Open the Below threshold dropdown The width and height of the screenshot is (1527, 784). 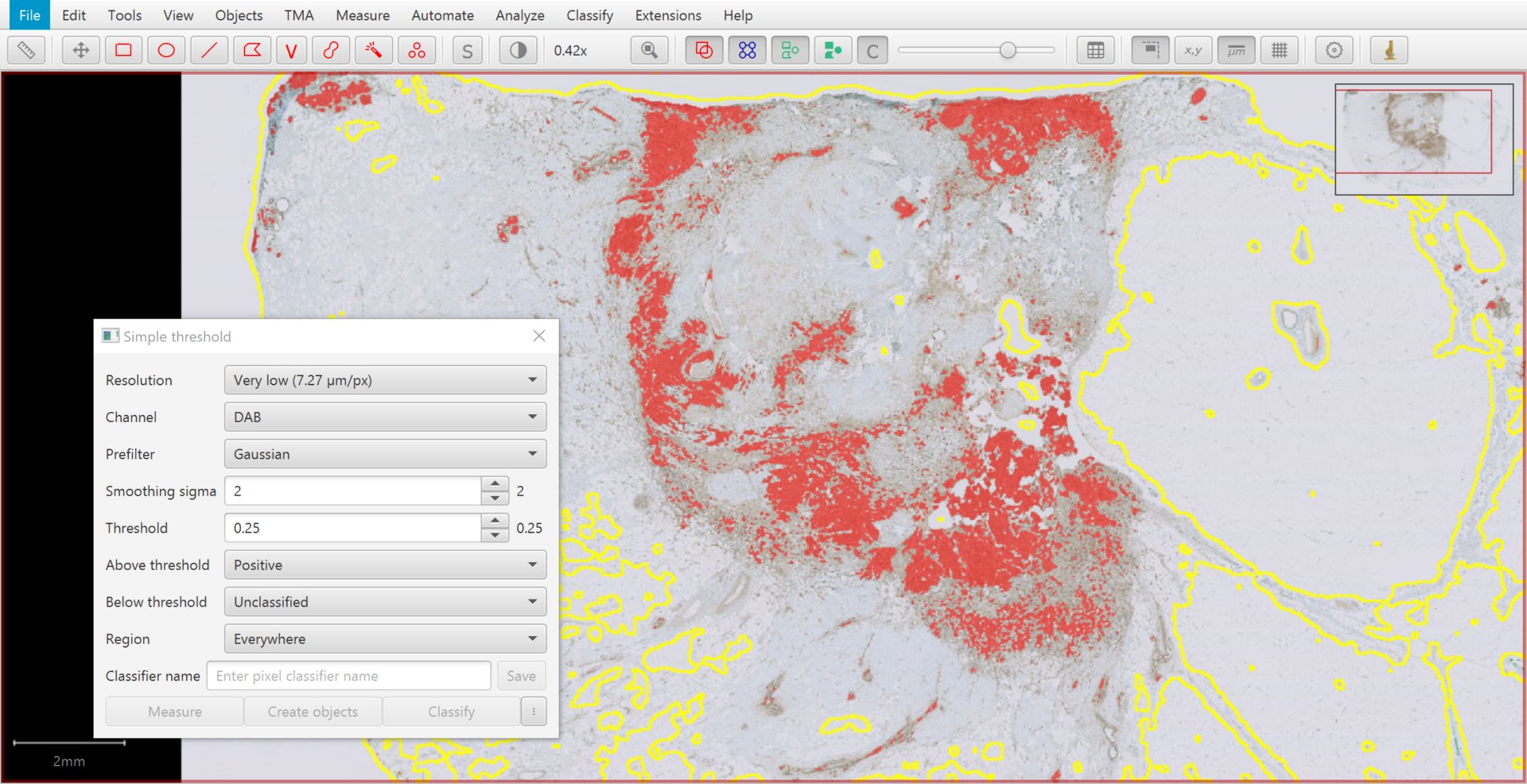tap(385, 602)
